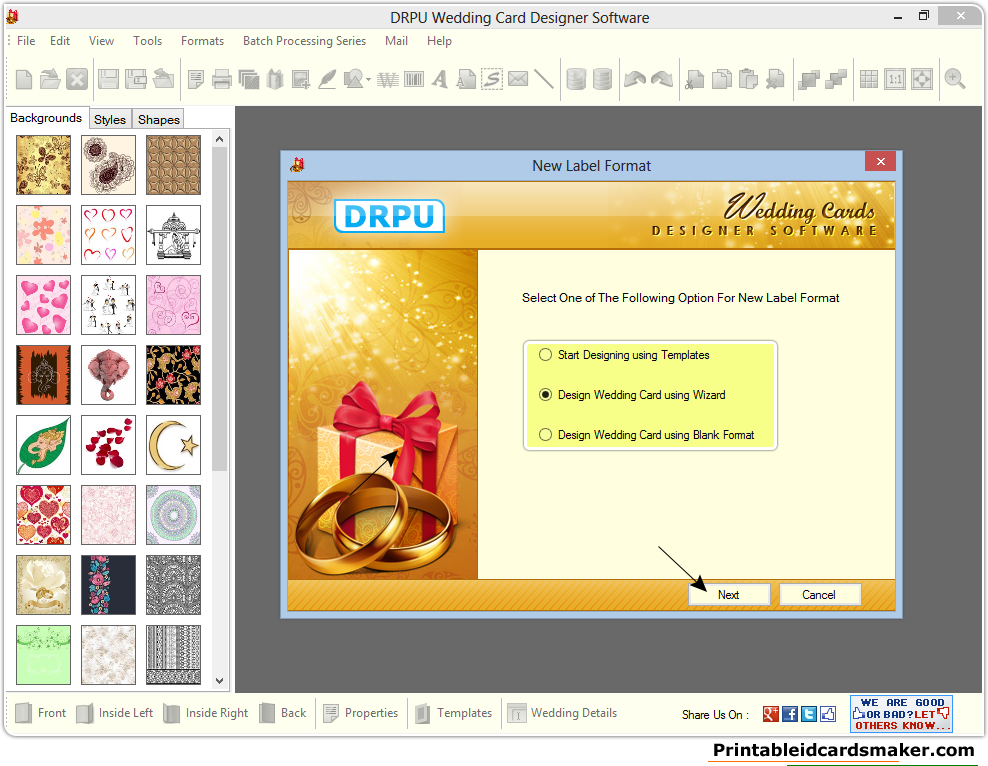Switch to the Backgrounds tab

pos(46,118)
